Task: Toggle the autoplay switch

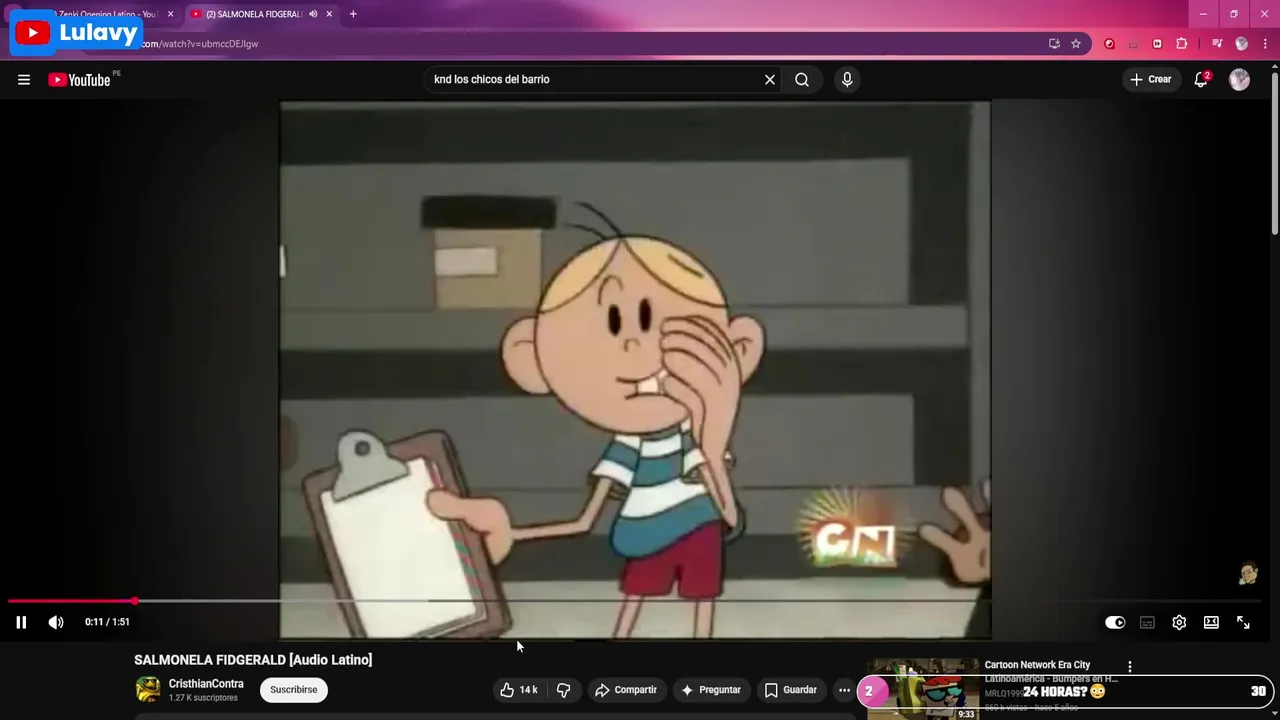Action: (1115, 622)
